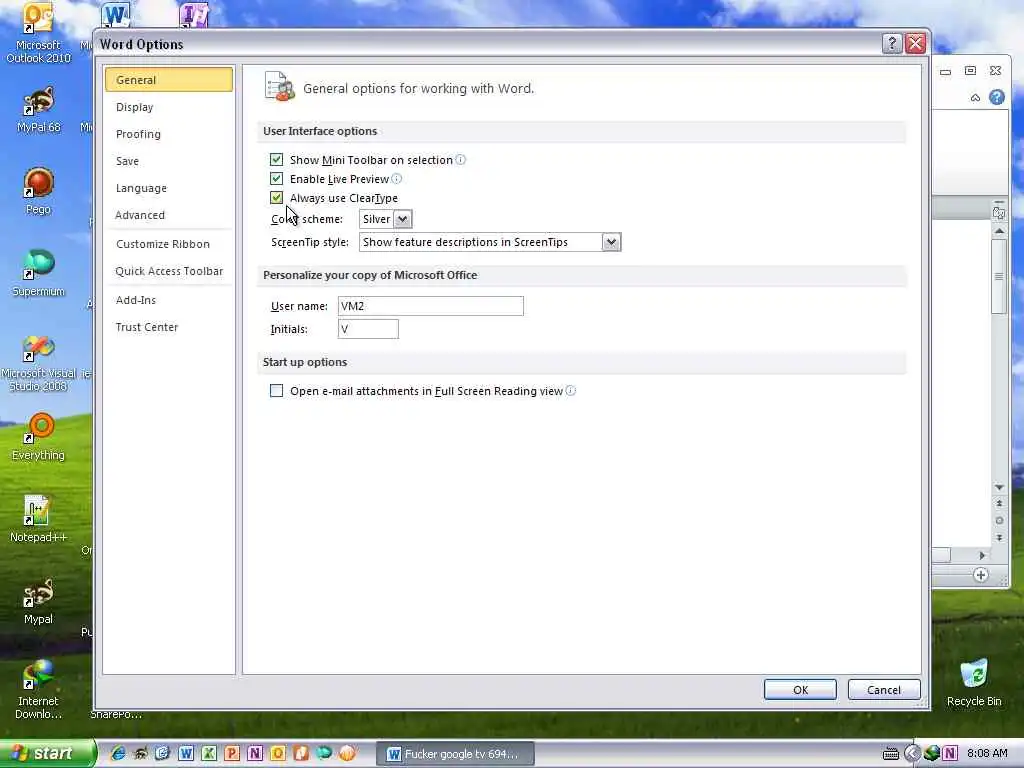
Task: Show hidden tray icons arrow
Action: tap(912, 753)
